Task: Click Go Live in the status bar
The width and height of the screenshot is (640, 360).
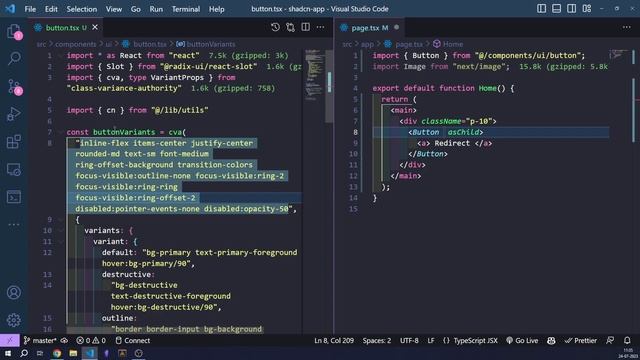Action: click(522, 340)
